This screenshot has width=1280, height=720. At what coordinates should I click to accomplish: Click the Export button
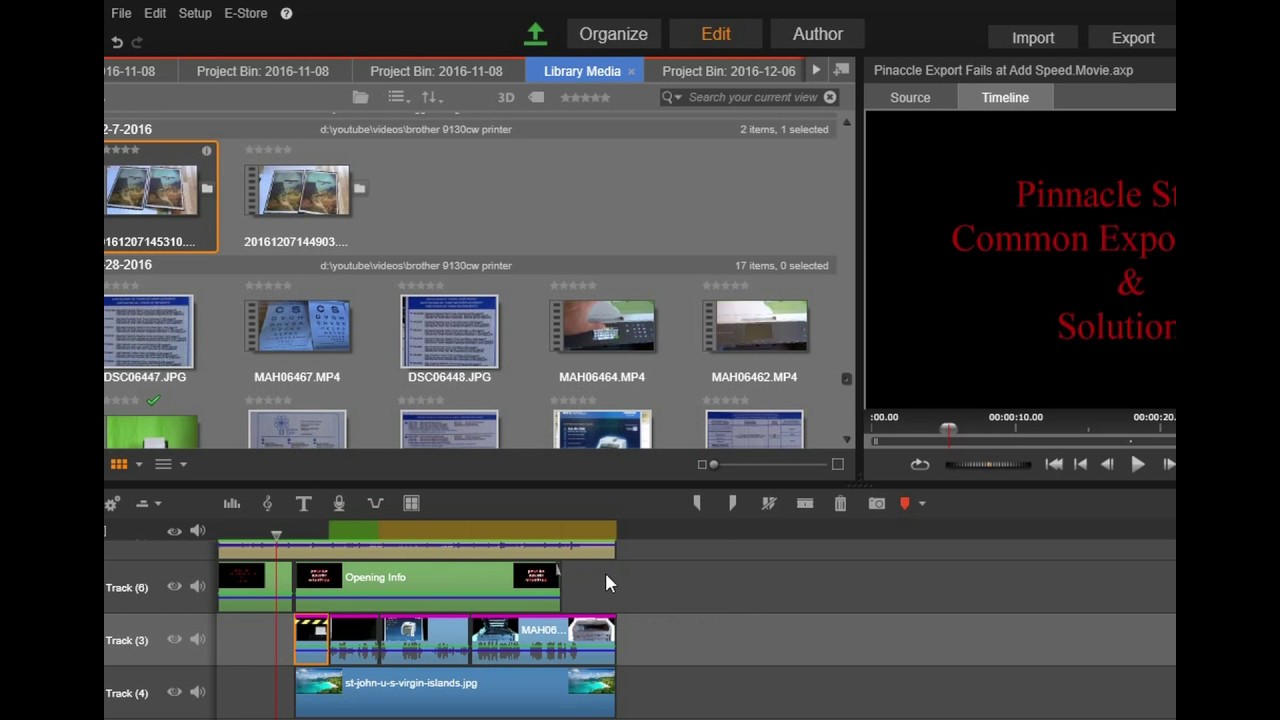pyautogui.click(x=1133, y=38)
